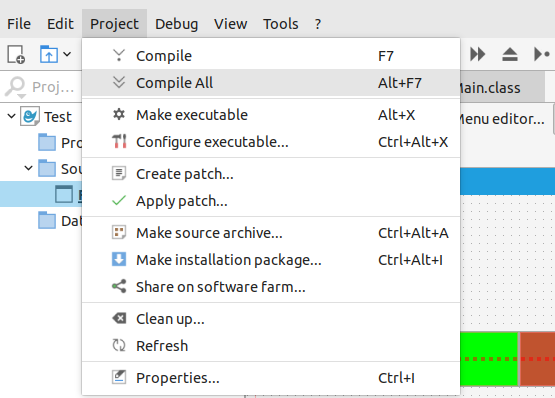The width and height of the screenshot is (555, 398).
Task: Collapse the Test project tree node
Action: [11, 116]
